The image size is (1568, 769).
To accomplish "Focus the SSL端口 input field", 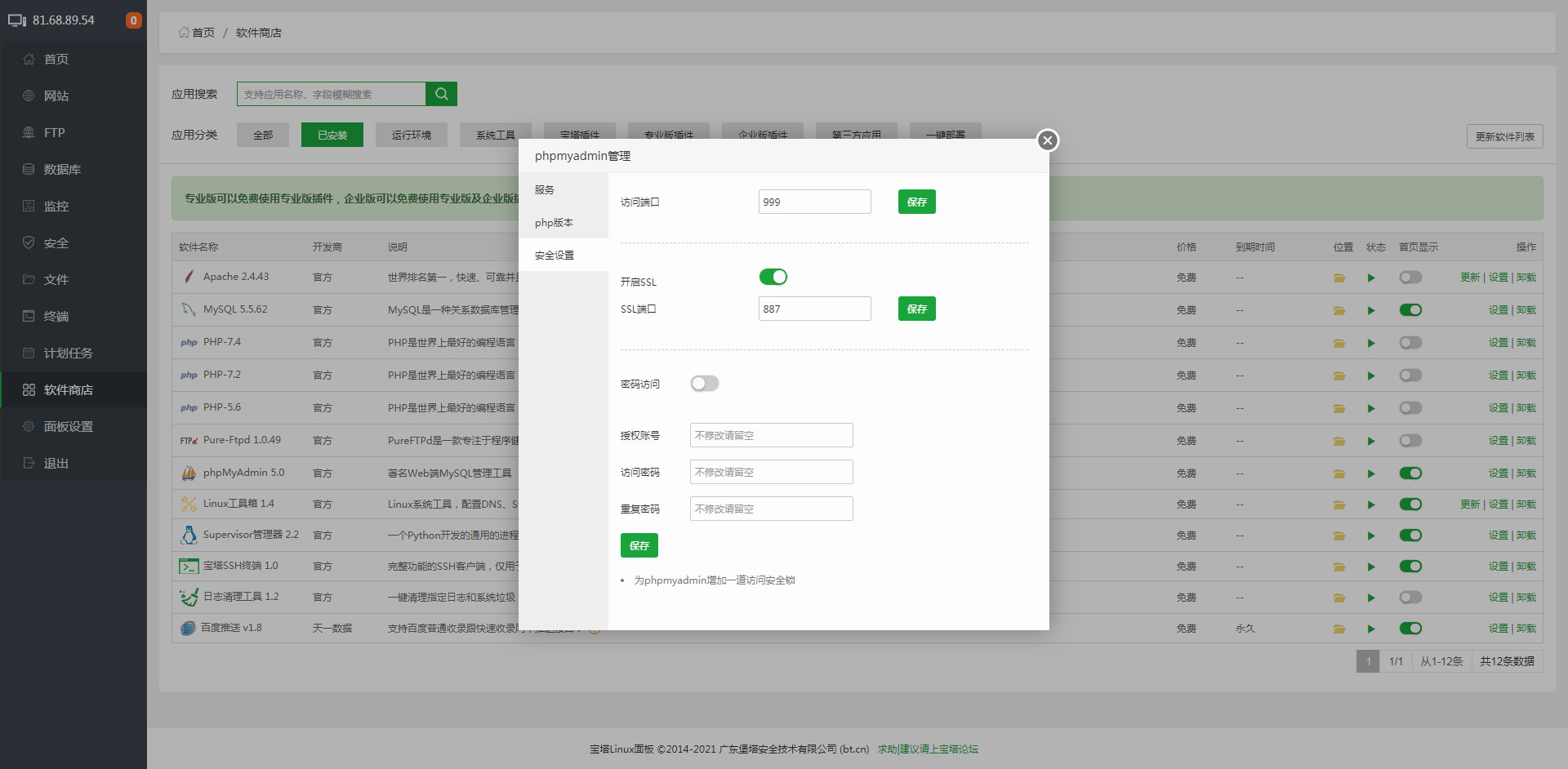I will [815, 309].
